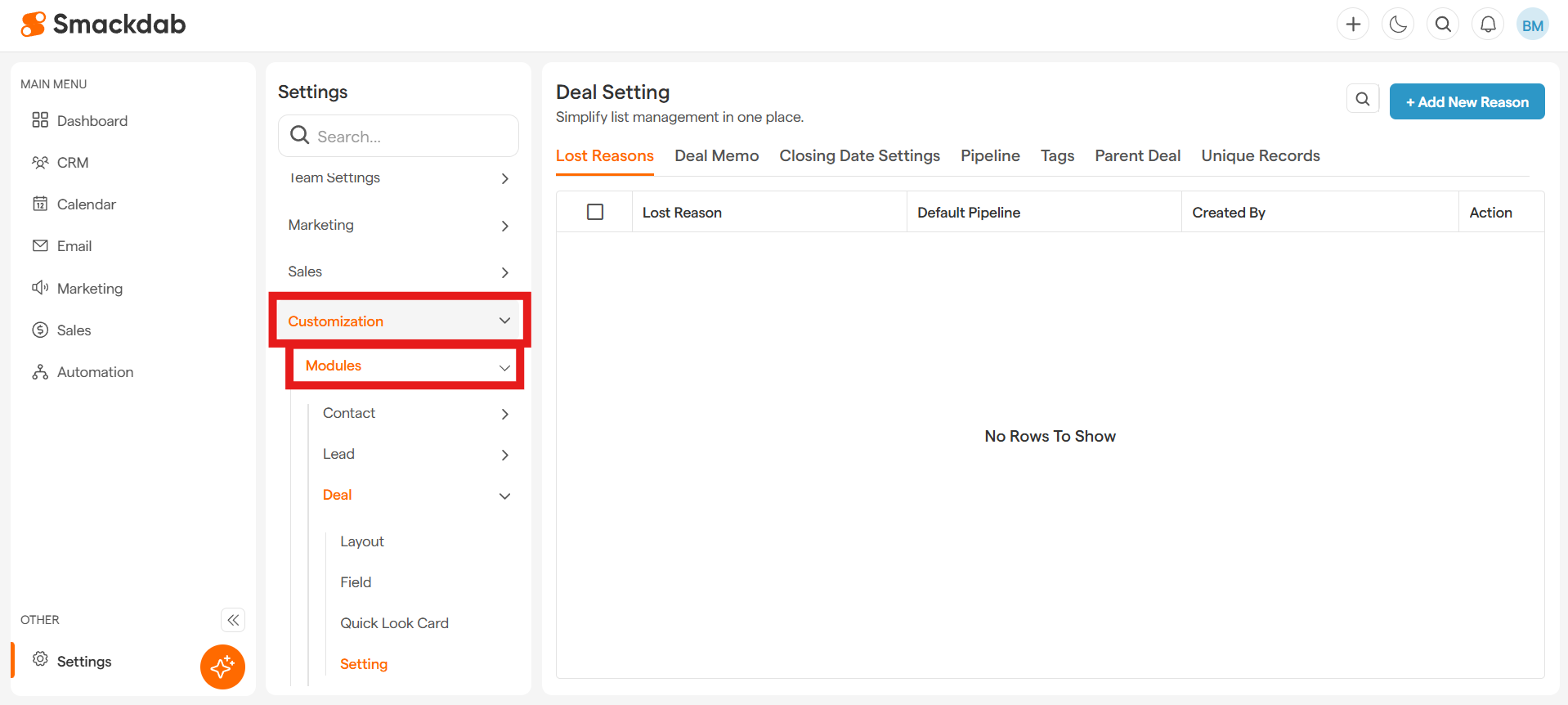Open the BM user profile avatar

tap(1532, 25)
